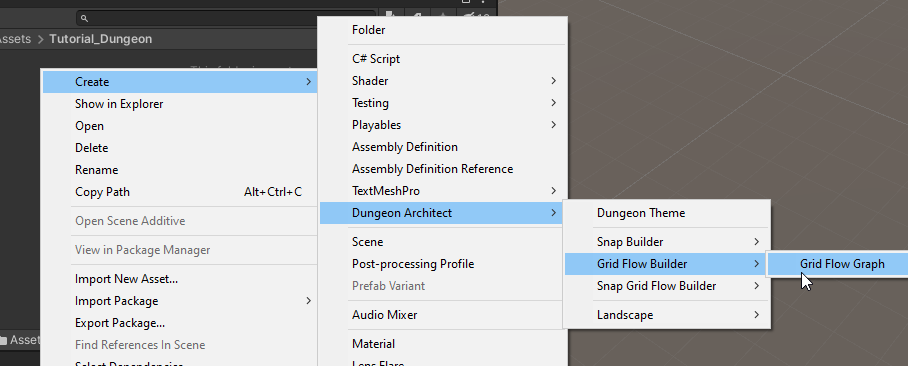Image resolution: width=908 pixels, height=366 pixels.
Task: Select Create in the context menu
Action: point(180,82)
